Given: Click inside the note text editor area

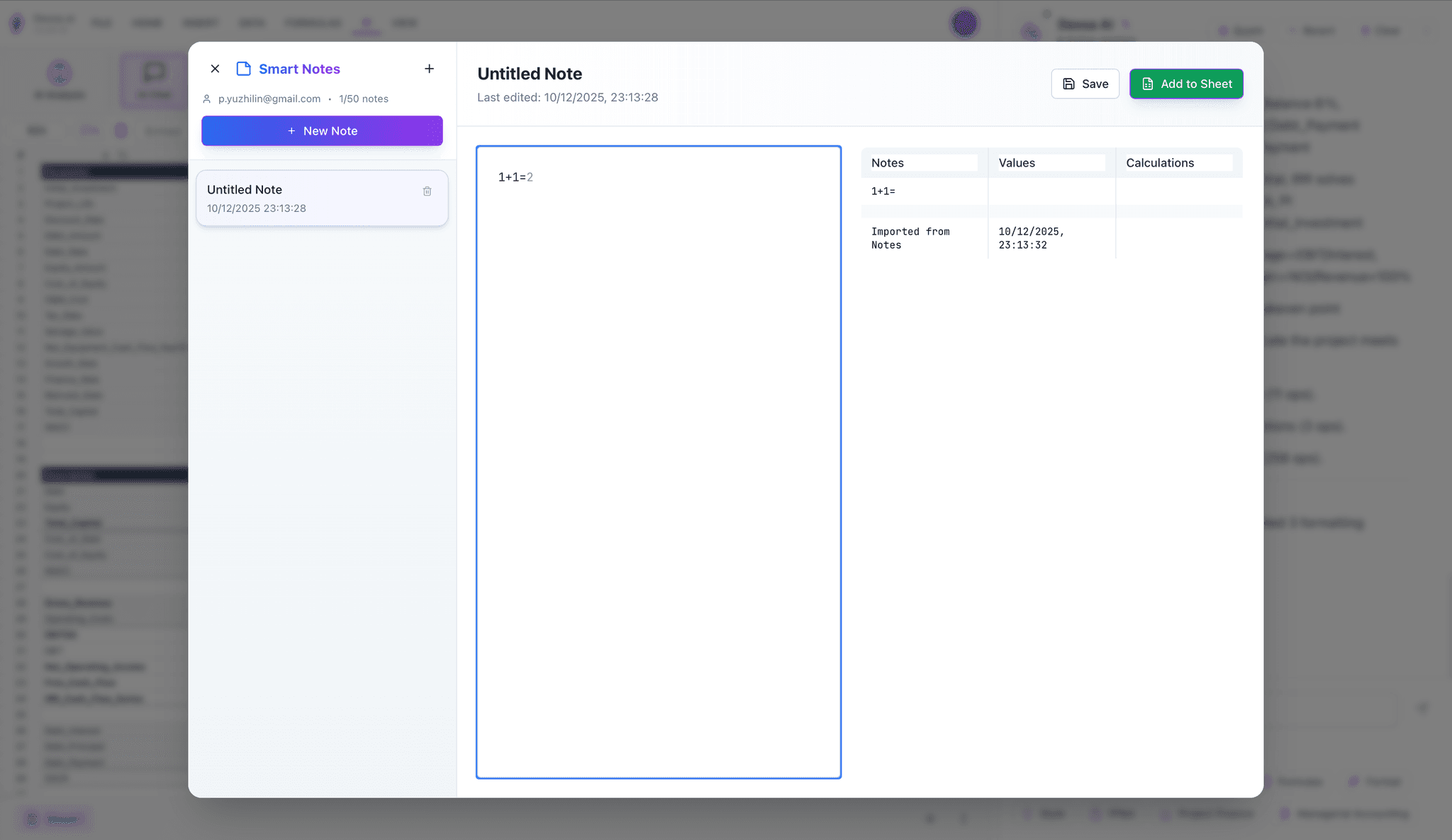Looking at the screenshot, I should tap(658, 461).
